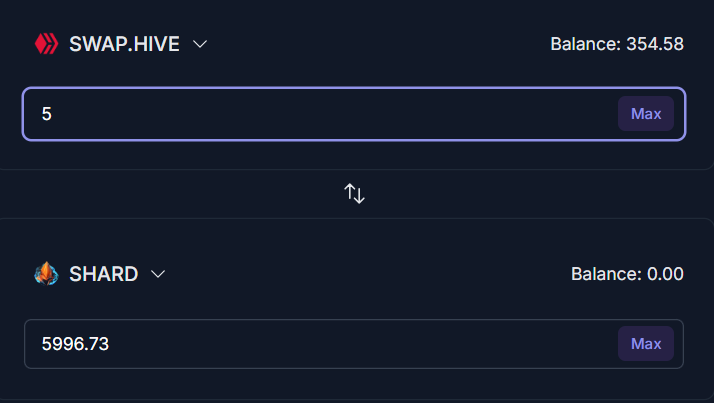The image size is (714, 403).
Task: Click the red SWAP.HIVE token logo
Action: click(46, 44)
